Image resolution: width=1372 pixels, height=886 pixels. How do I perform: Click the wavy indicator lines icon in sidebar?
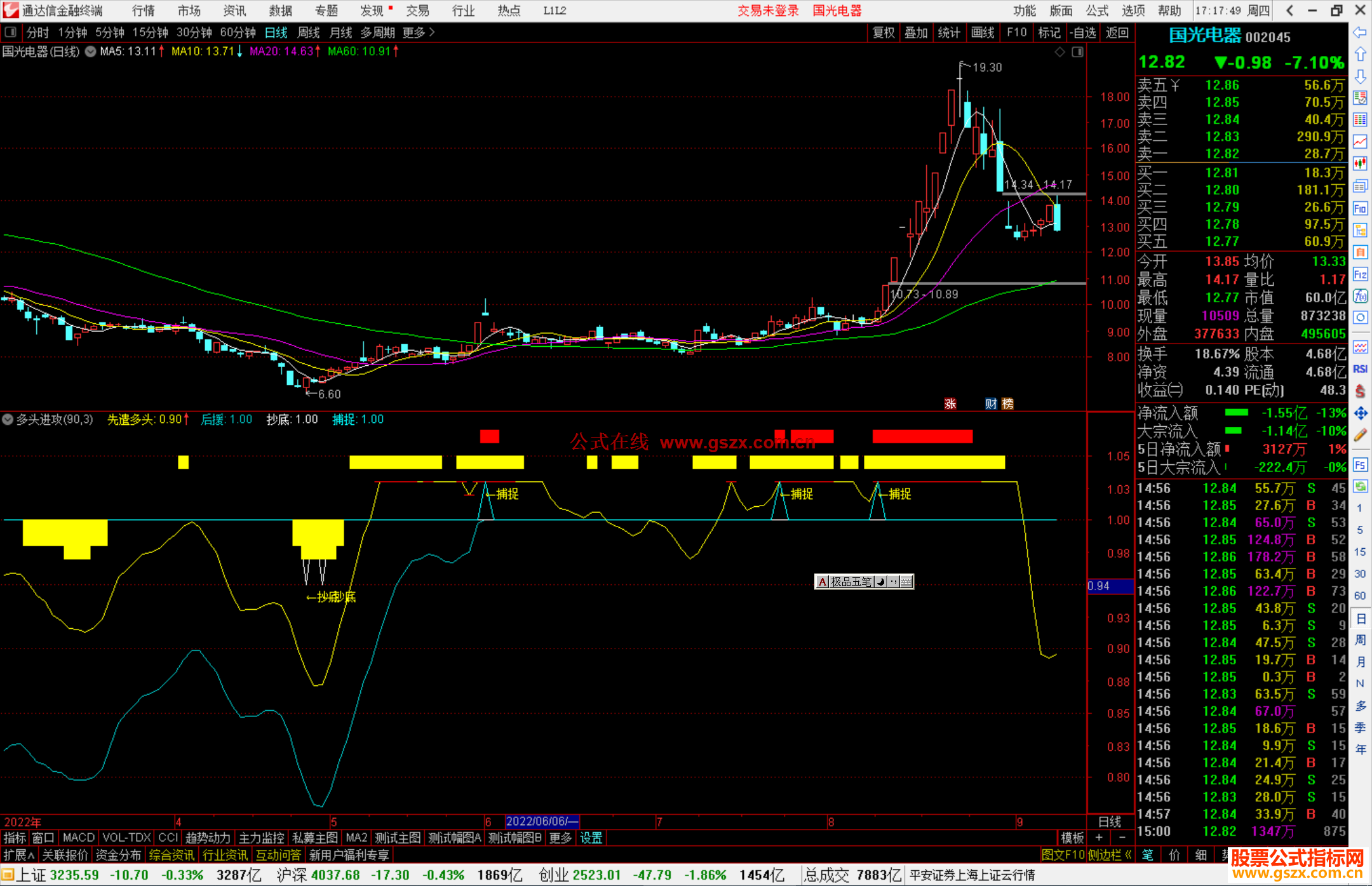pyautogui.click(x=1360, y=347)
